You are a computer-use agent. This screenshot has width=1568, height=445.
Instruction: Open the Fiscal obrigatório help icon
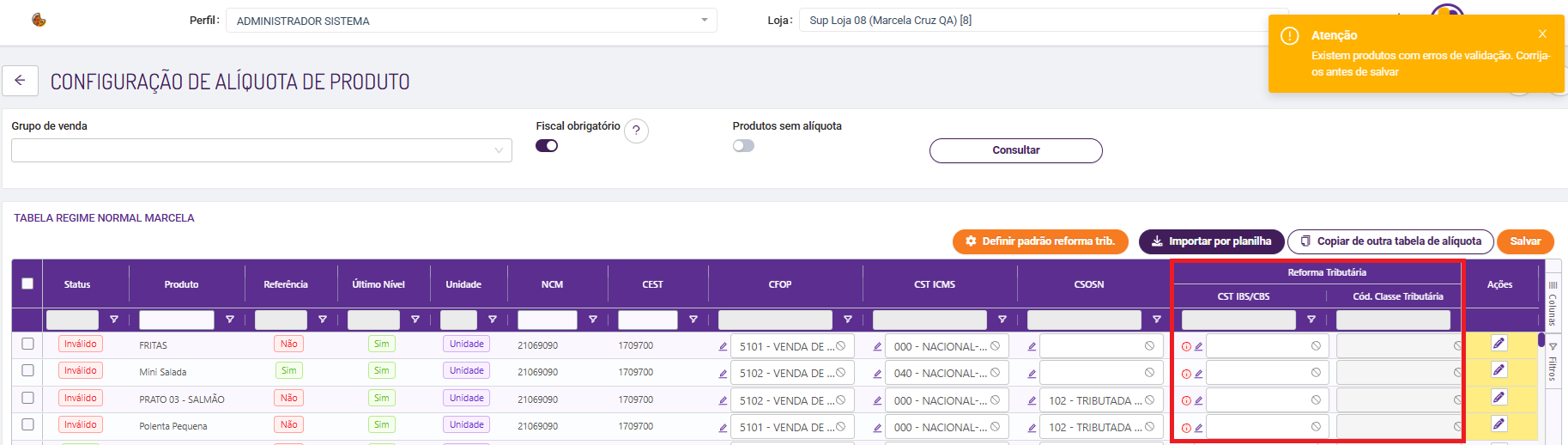click(636, 131)
